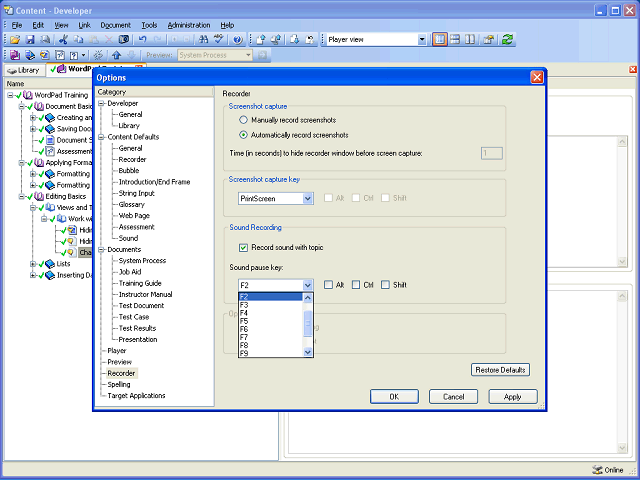Open the Player view dropdown
This screenshot has height=480, width=640.
pos(422,40)
